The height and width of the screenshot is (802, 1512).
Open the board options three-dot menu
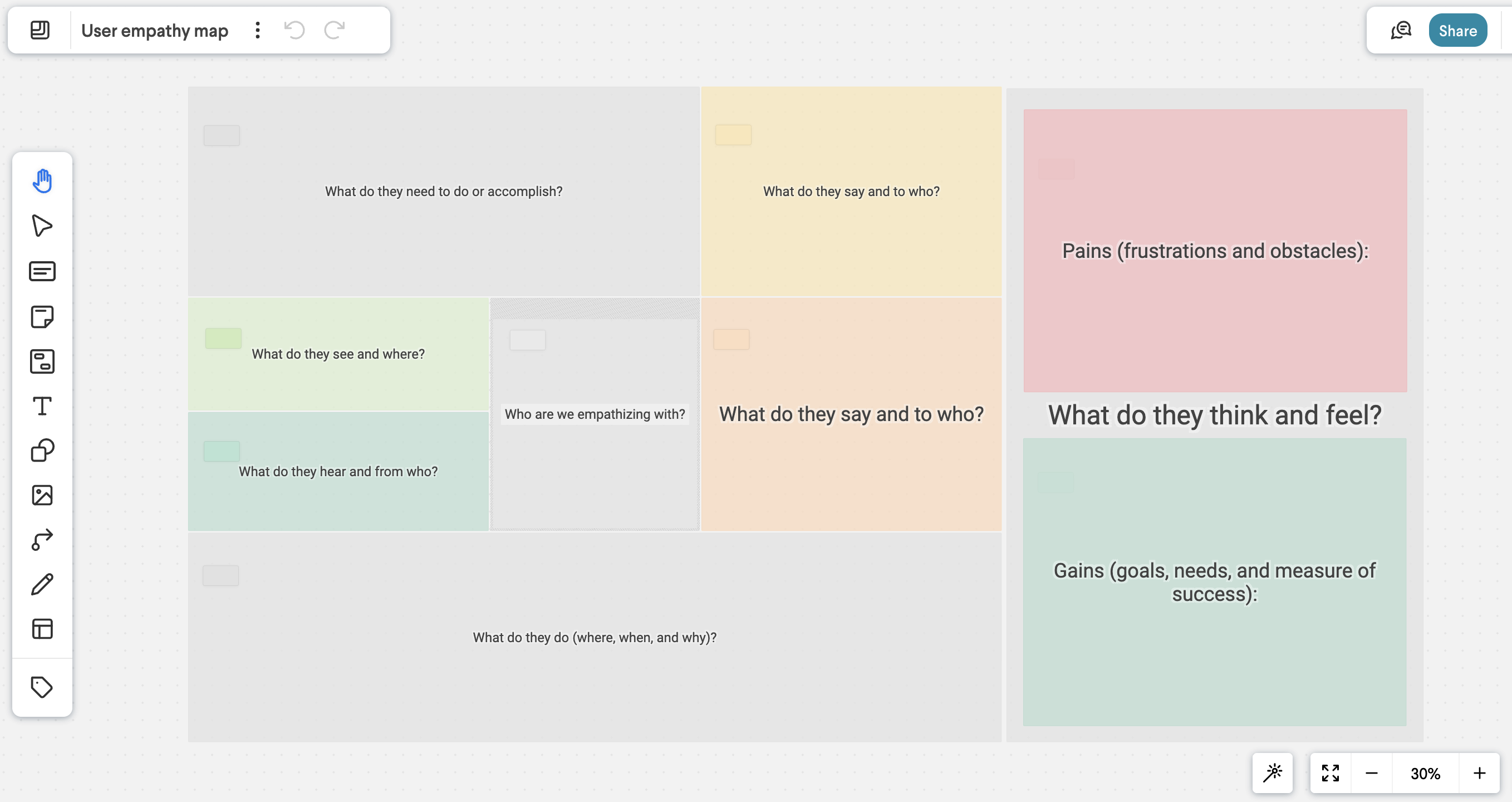(258, 30)
